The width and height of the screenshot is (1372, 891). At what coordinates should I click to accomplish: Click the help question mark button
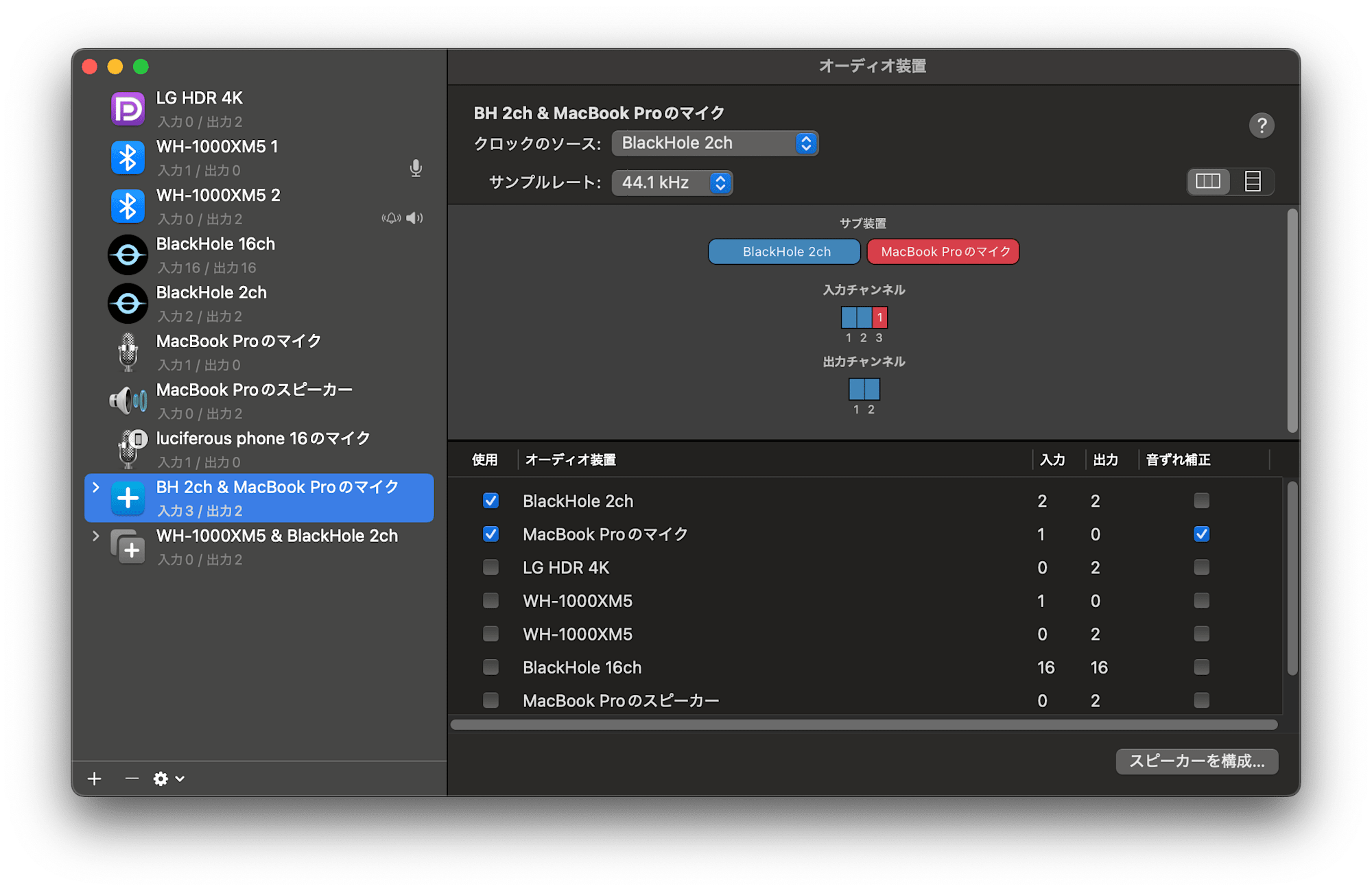[1261, 126]
